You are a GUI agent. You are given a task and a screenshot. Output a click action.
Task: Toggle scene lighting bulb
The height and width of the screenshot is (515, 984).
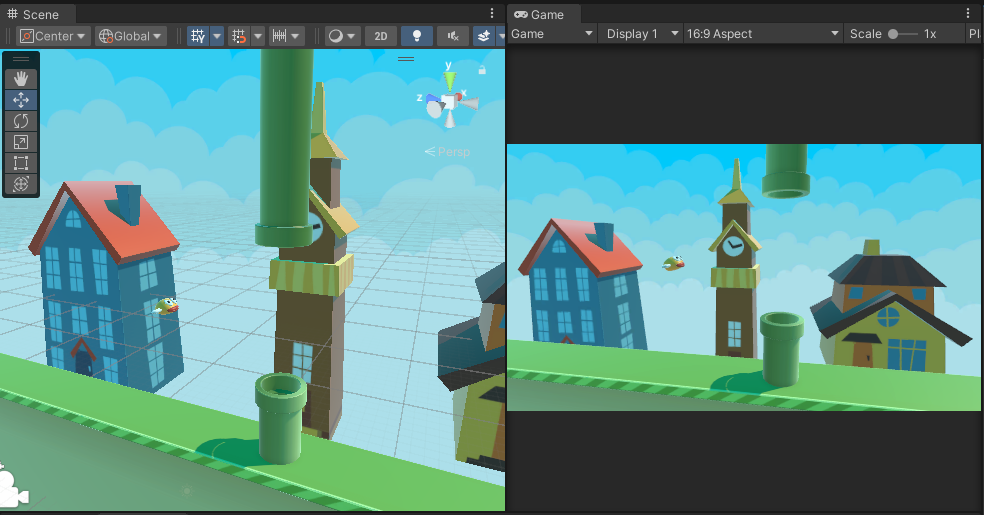point(417,36)
